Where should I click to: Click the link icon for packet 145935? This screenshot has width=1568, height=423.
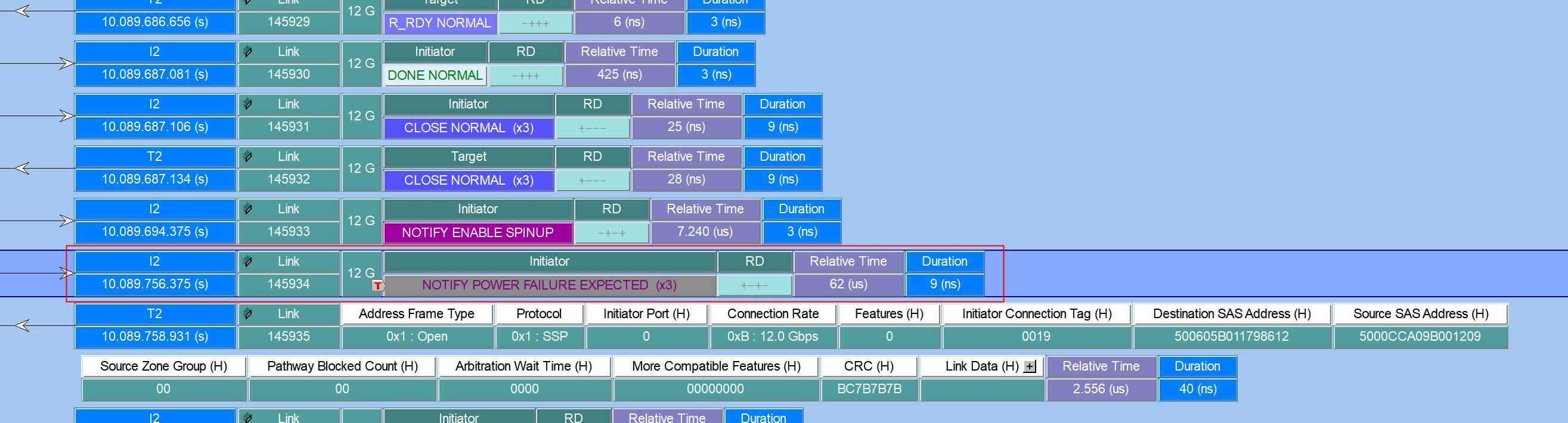[x=247, y=314]
